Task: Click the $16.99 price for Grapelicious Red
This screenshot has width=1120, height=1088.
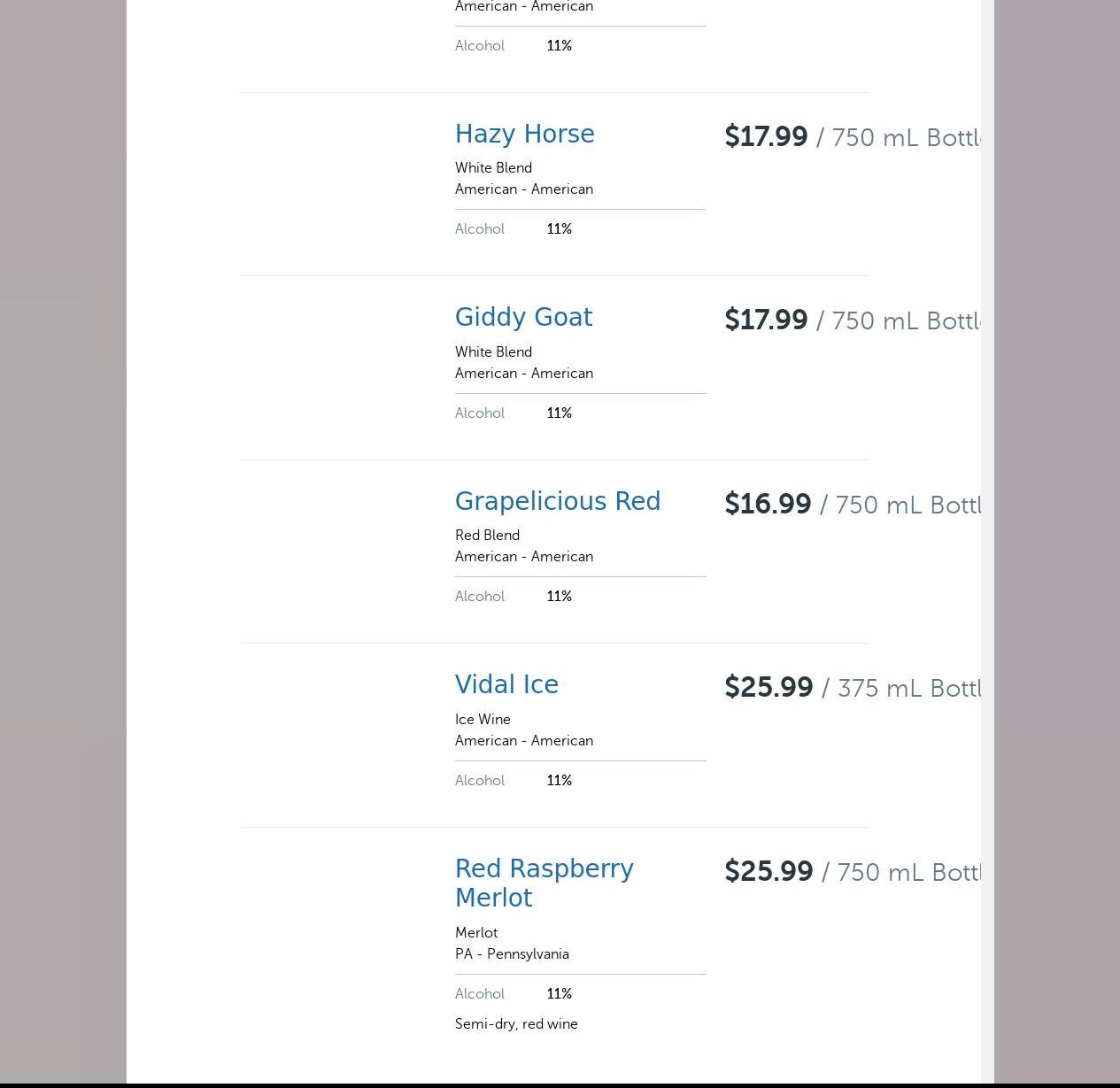Action: point(768,505)
